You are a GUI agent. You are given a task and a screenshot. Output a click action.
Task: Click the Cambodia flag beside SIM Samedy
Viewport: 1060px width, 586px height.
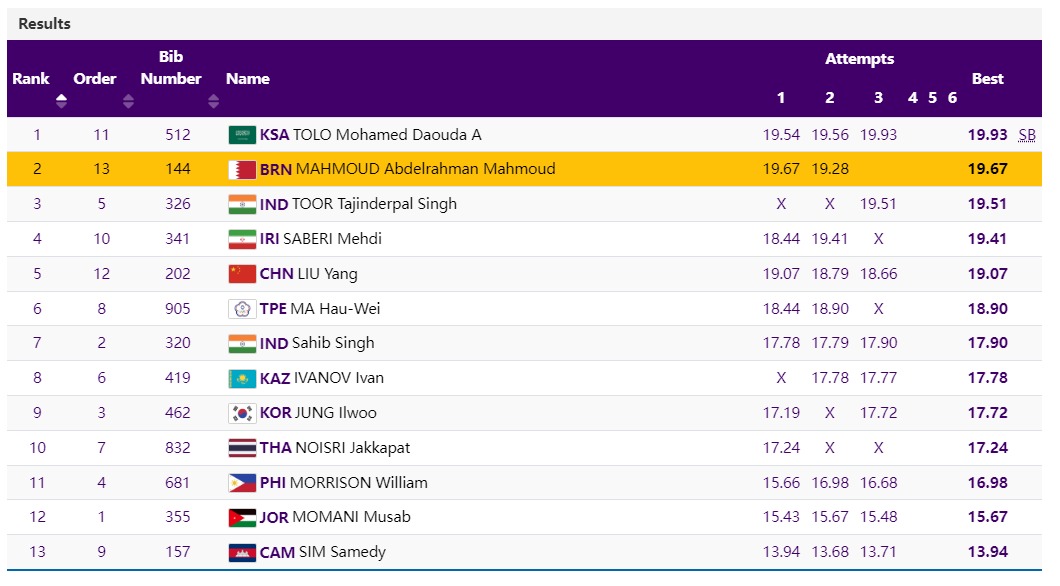(x=242, y=553)
